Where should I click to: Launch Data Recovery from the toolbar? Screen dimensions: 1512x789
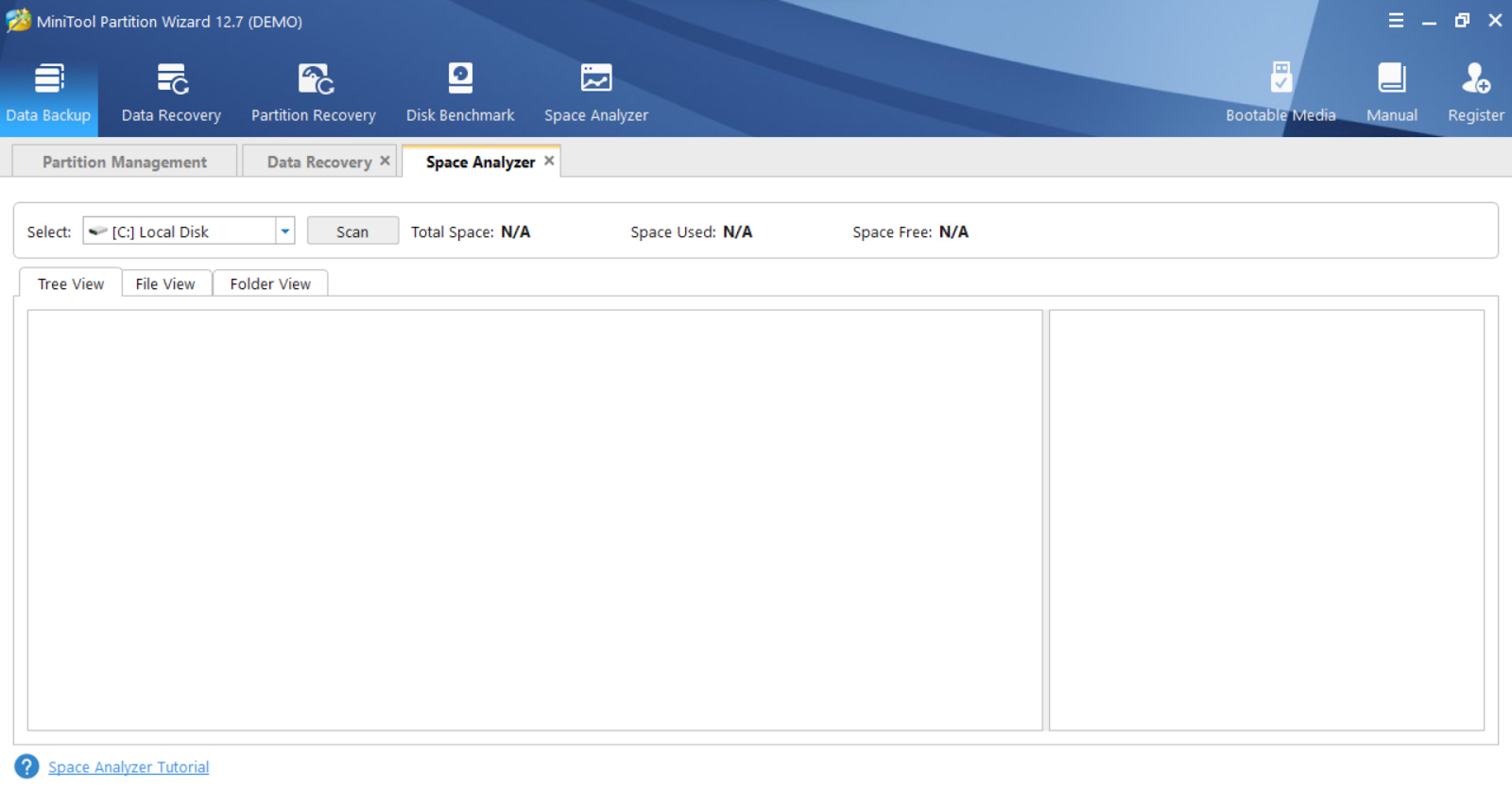click(x=171, y=94)
